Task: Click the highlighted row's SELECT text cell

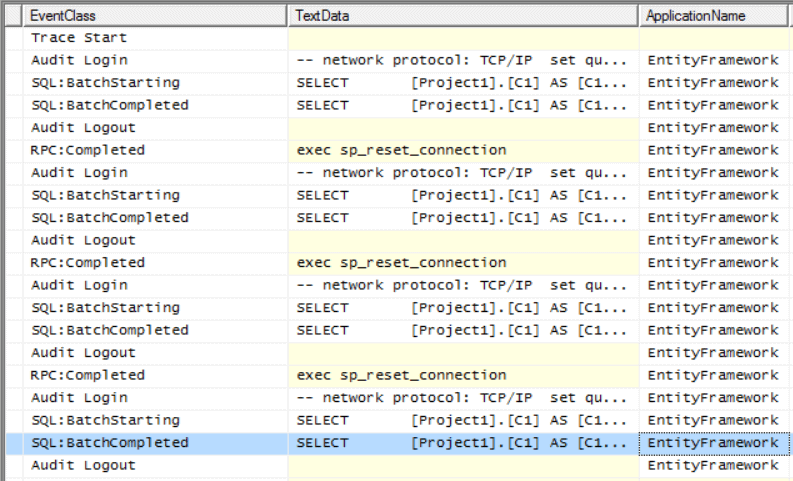Action: point(463,443)
